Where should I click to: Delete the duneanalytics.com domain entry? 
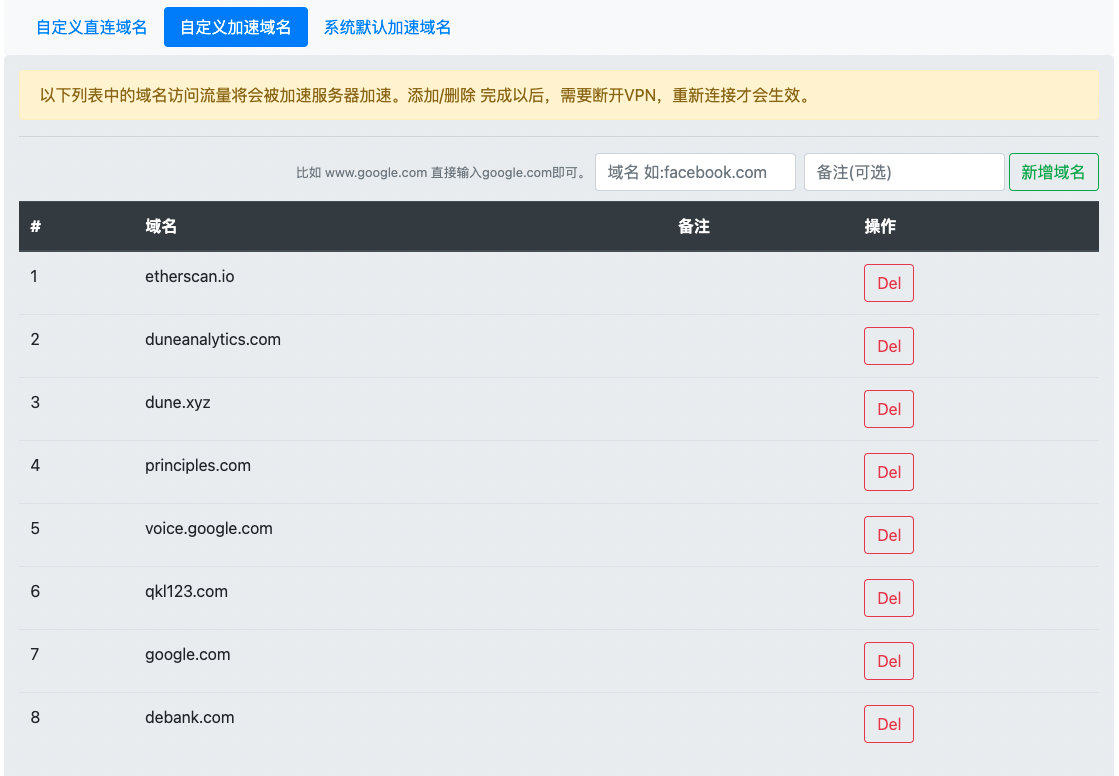888,346
